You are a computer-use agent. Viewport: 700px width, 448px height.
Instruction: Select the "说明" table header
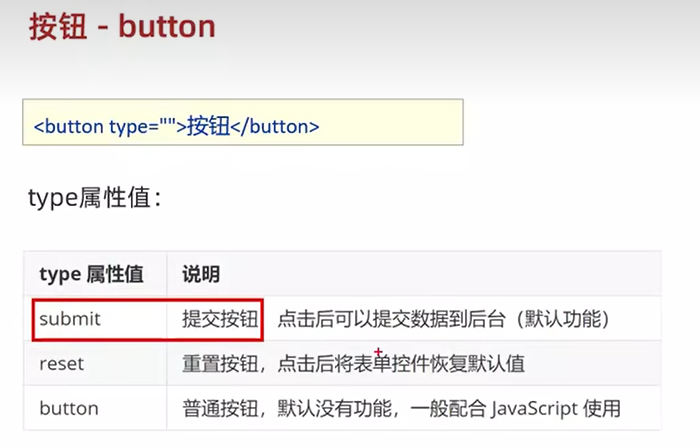click(x=201, y=274)
